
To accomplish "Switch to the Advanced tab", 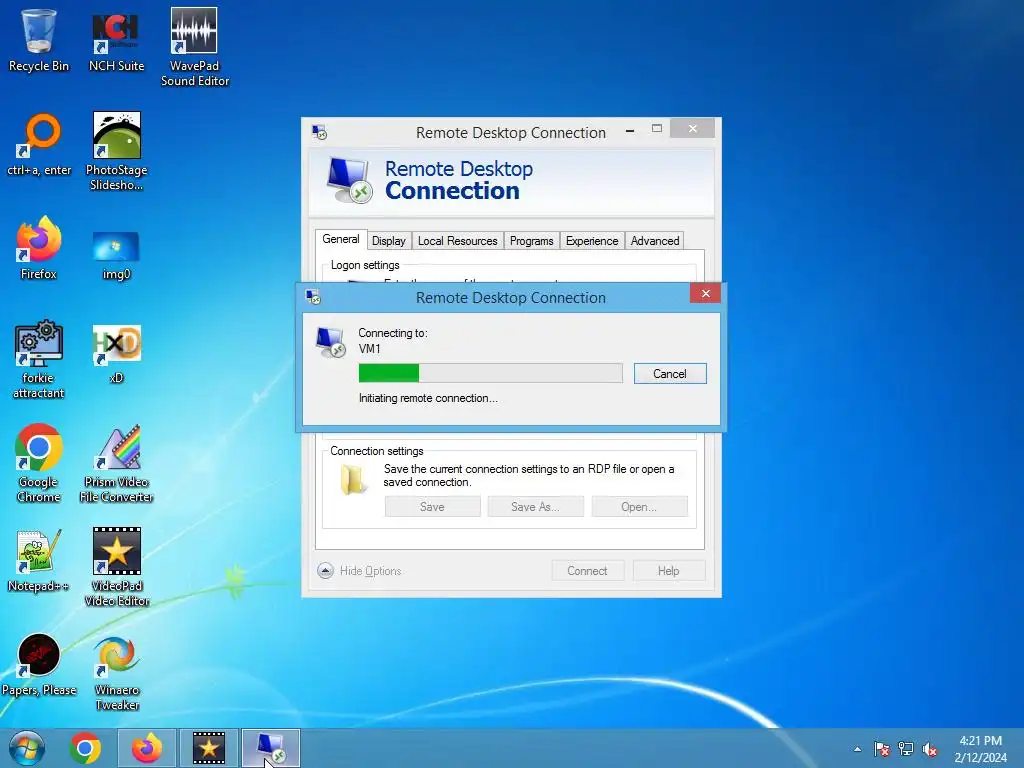I will (x=655, y=241).
